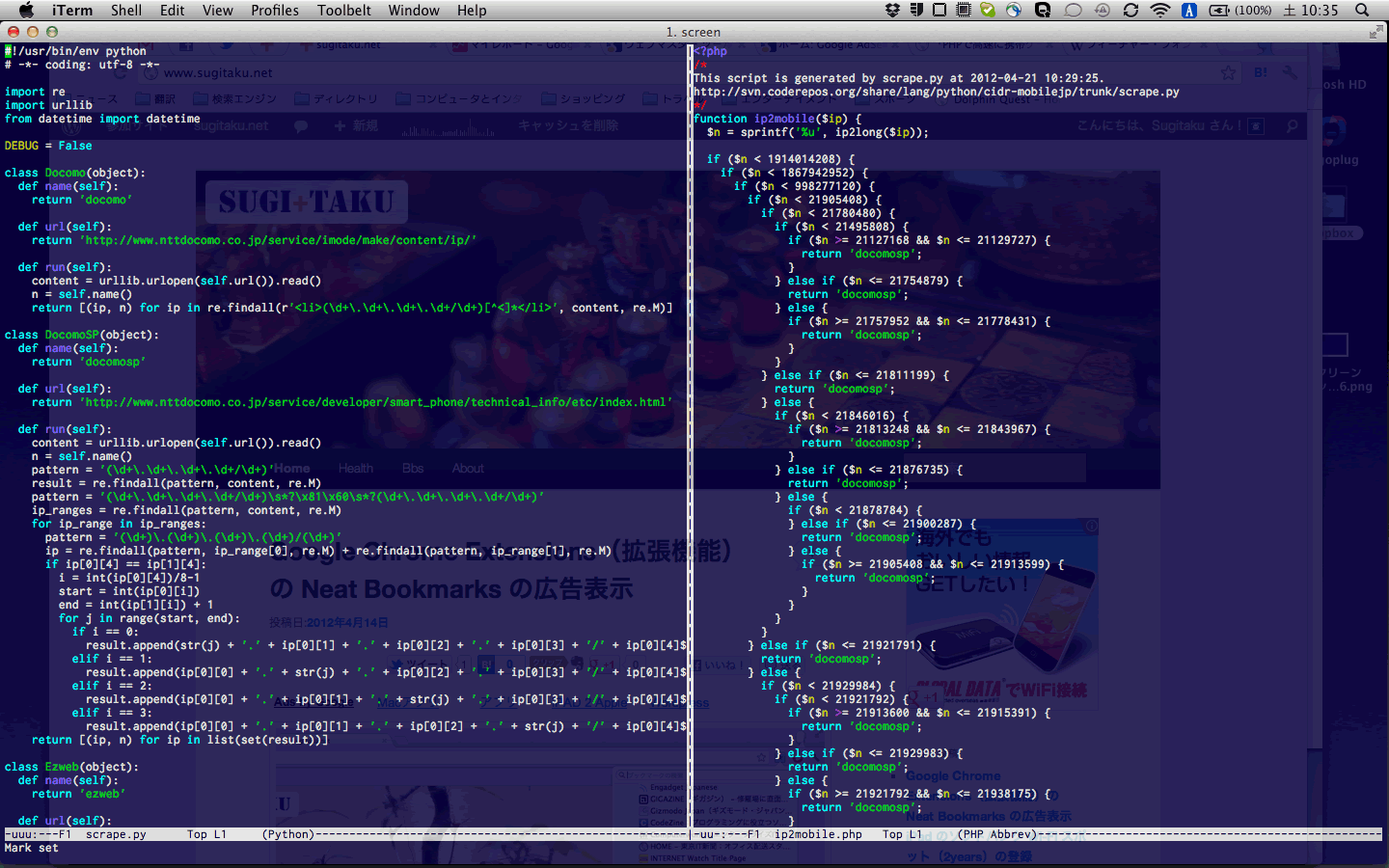Open the Dropbox menu bar icon

(892, 11)
